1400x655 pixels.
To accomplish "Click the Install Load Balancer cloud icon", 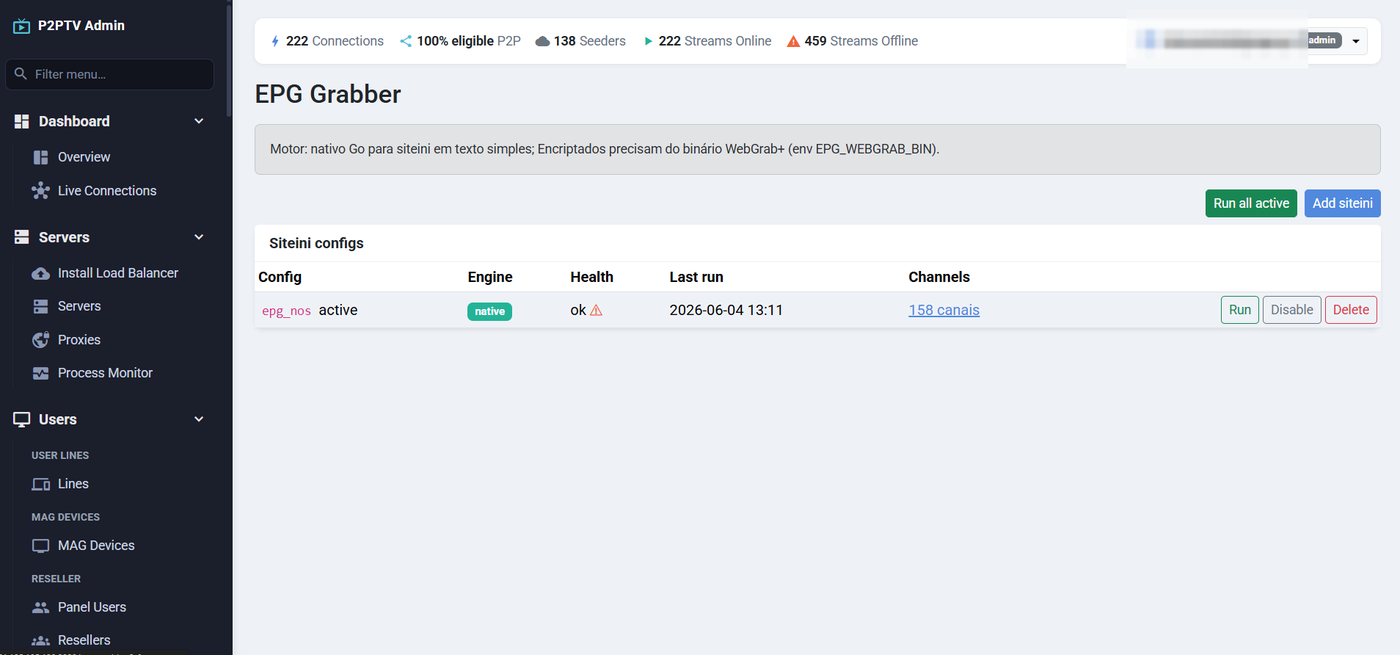I will pyautogui.click(x=41, y=273).
